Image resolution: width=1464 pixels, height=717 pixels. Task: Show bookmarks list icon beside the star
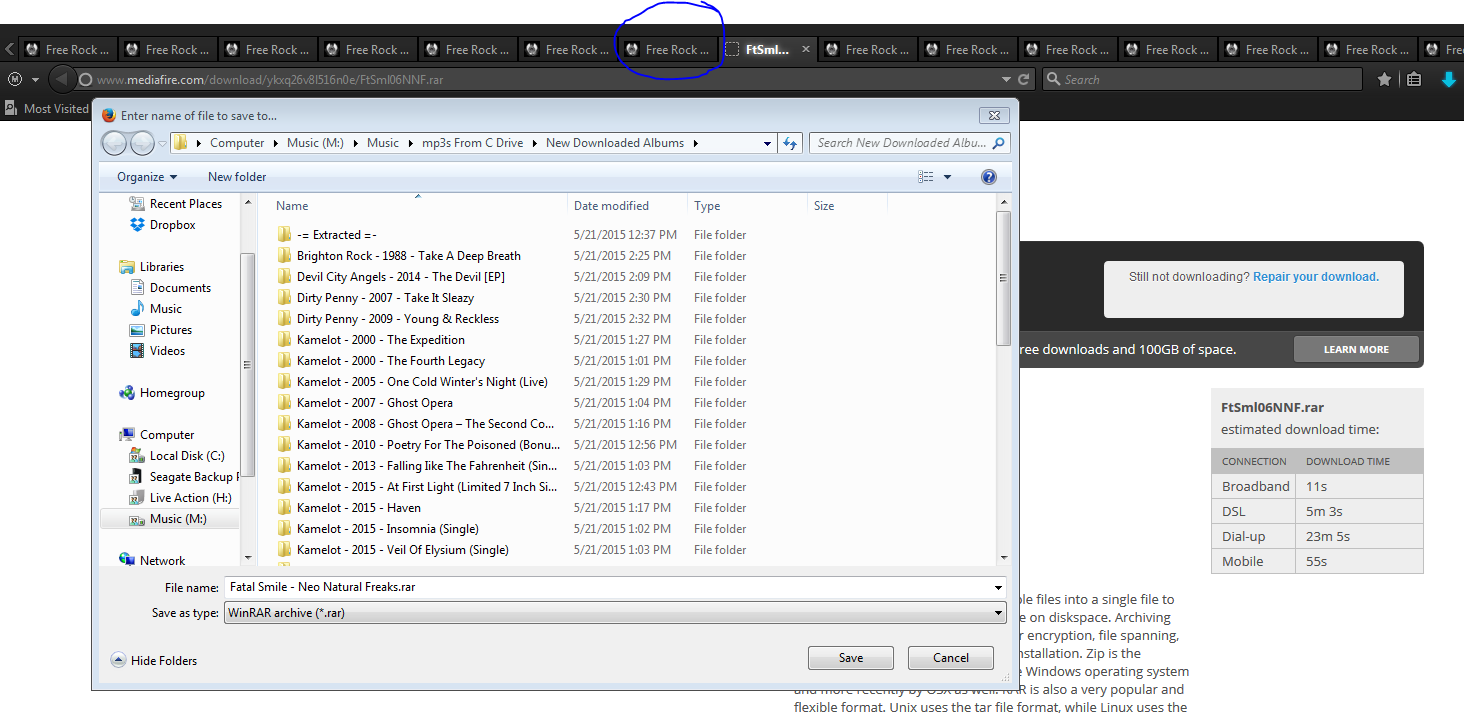click(x=1414, y=79)
